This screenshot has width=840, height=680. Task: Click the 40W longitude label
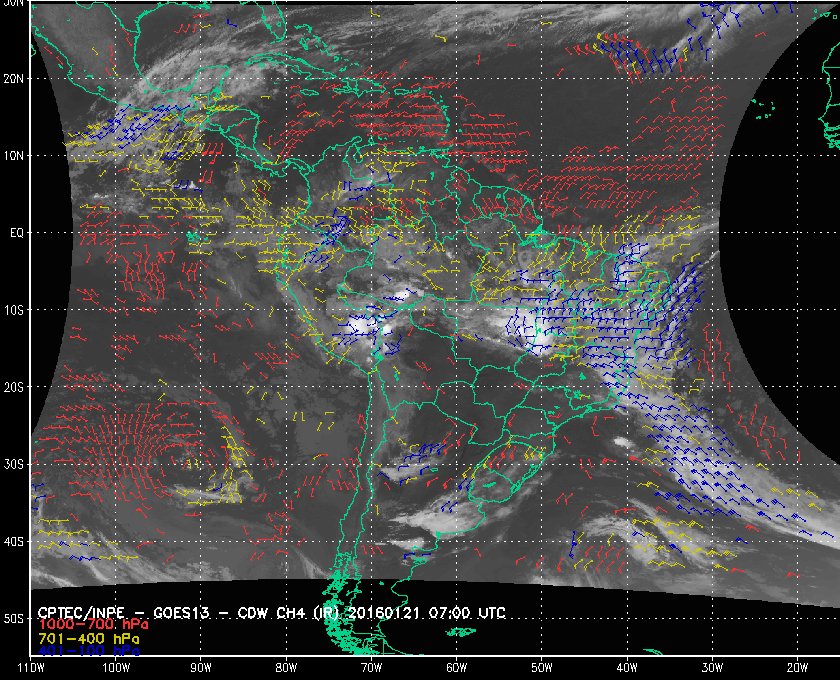coord(627,668)
